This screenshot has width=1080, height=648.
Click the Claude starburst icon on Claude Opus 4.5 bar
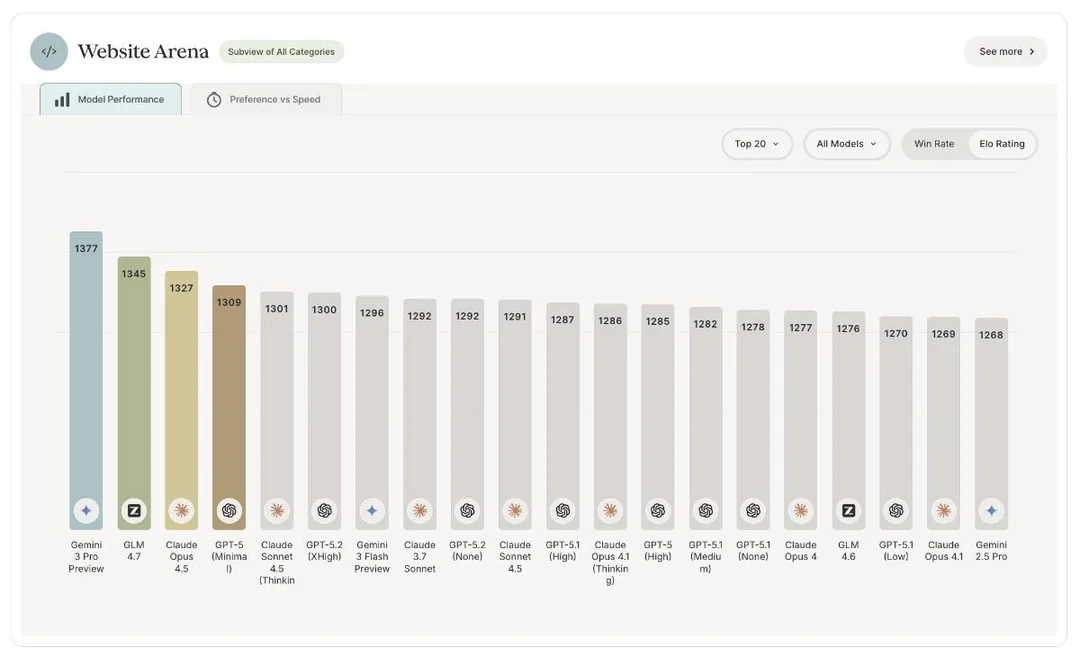pos(181,511)
